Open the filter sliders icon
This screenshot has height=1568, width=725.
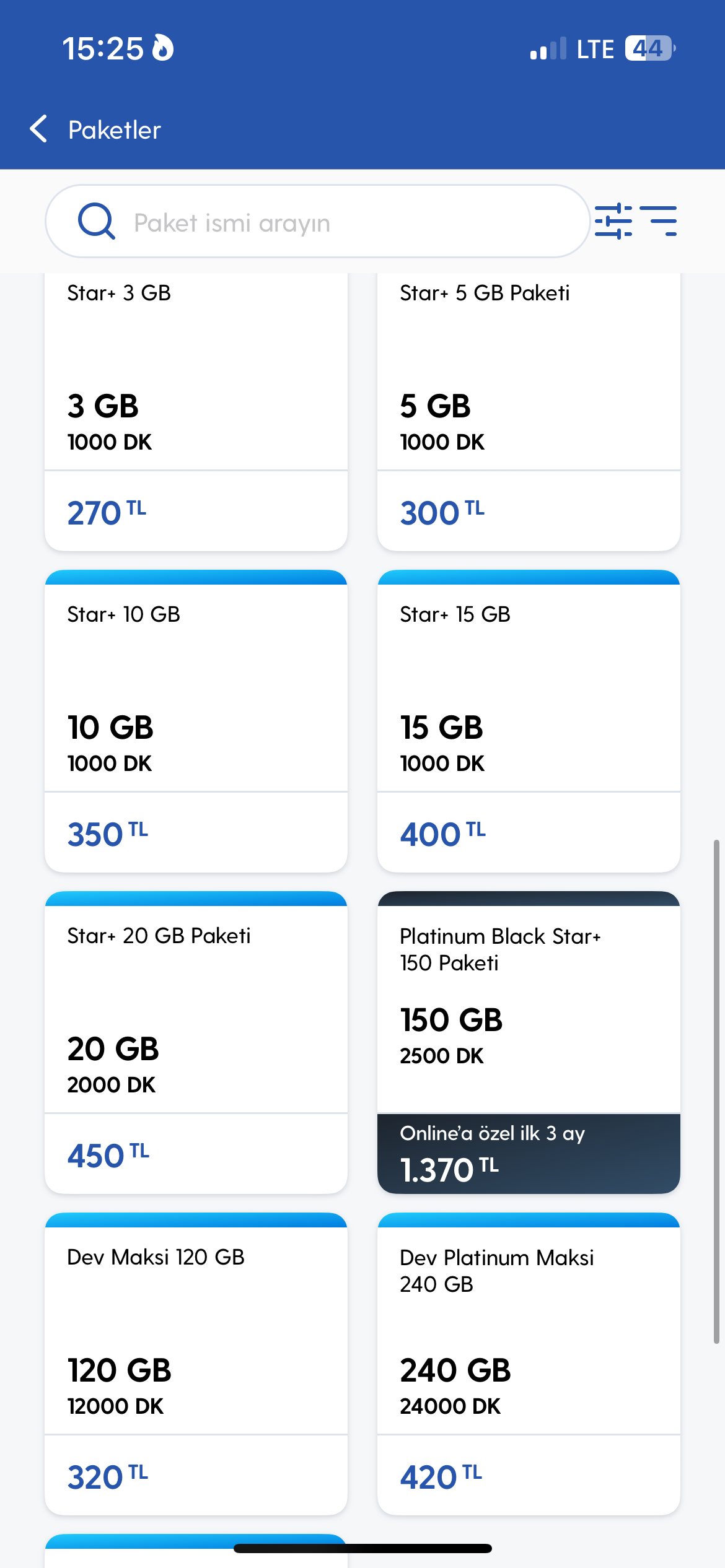(x=613, y=221)
